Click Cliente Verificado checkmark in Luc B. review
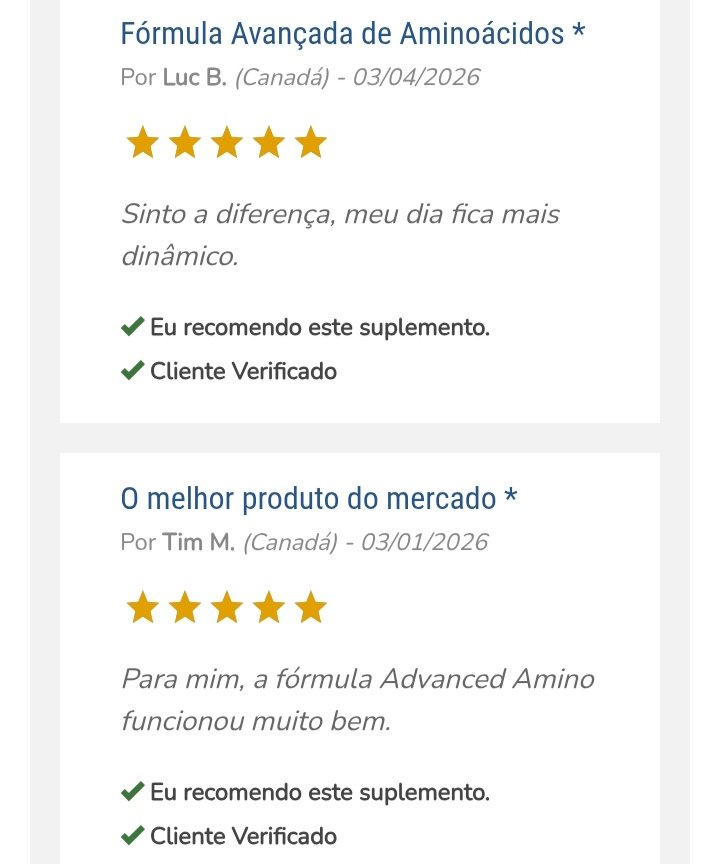The width and height of the screenshot is (720, 864). 132,371
